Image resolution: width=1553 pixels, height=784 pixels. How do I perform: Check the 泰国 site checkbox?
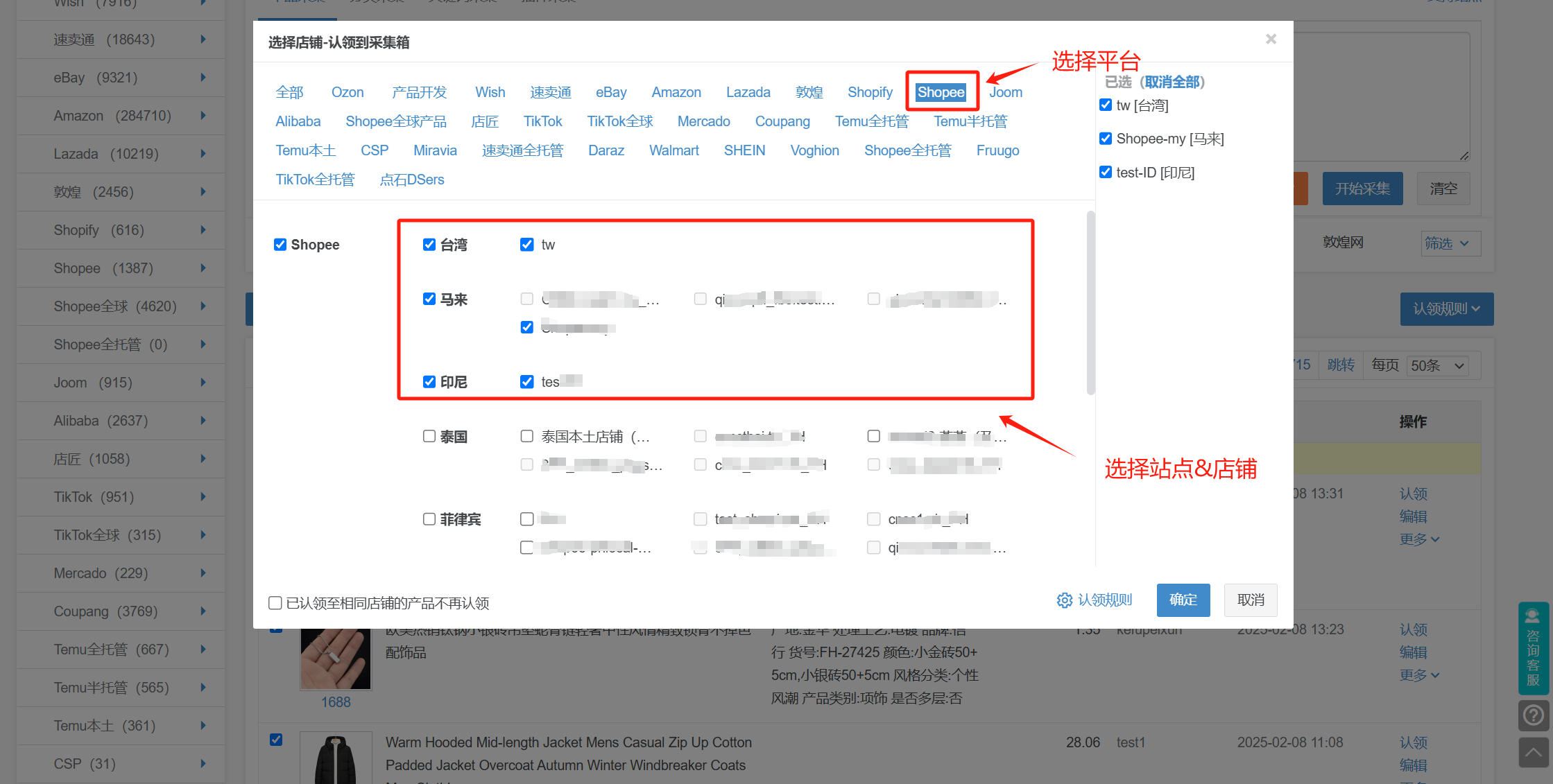point(429,436)
